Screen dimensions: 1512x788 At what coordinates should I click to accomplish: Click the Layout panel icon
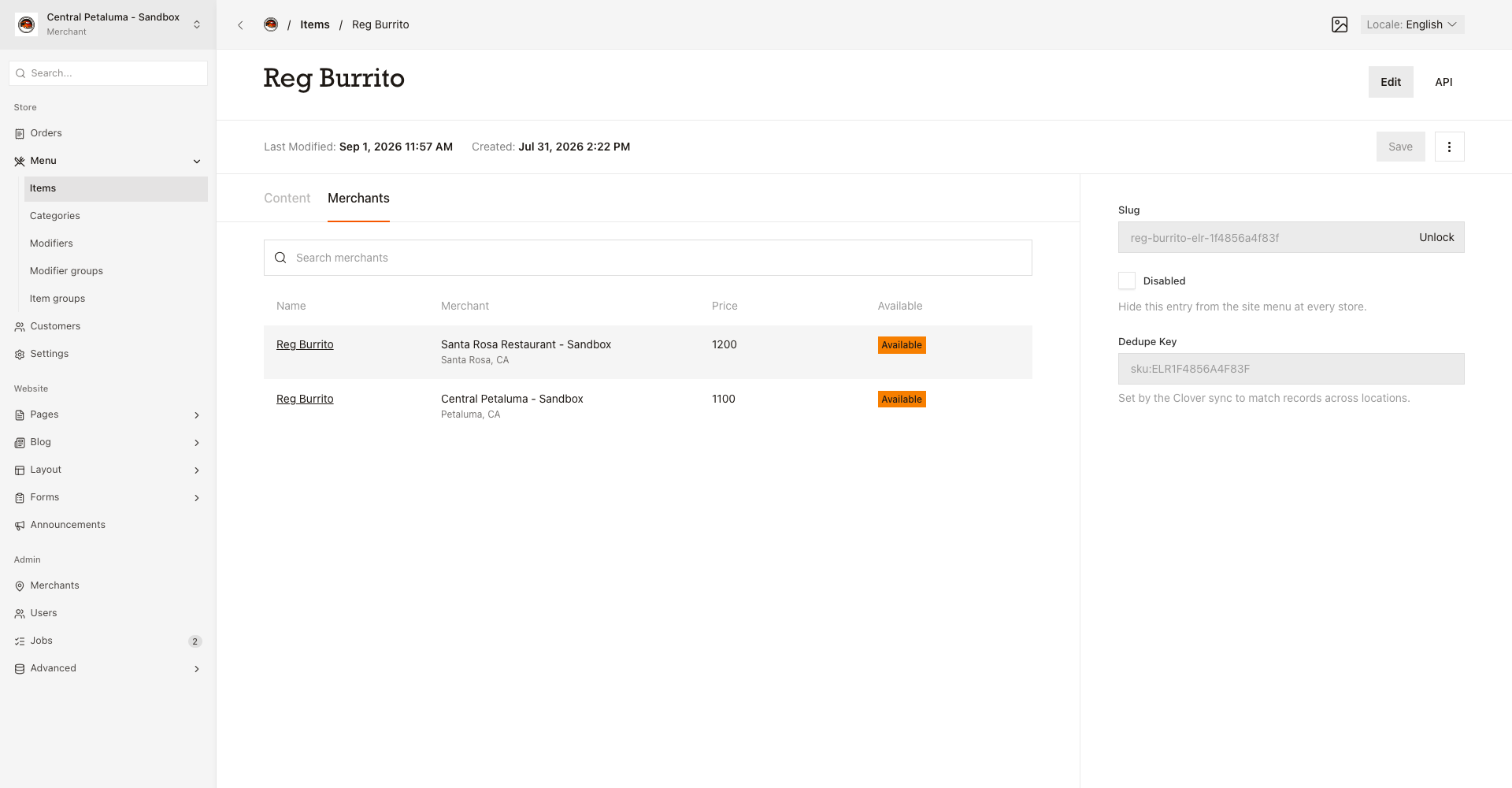pyautogui.click(x=20, y=470)
